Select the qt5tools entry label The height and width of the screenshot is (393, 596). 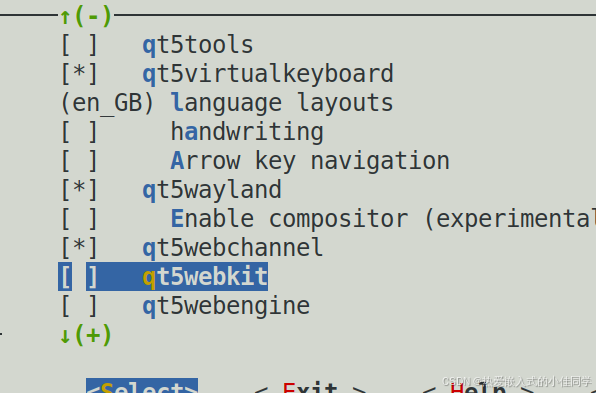(x=198, y=45)
